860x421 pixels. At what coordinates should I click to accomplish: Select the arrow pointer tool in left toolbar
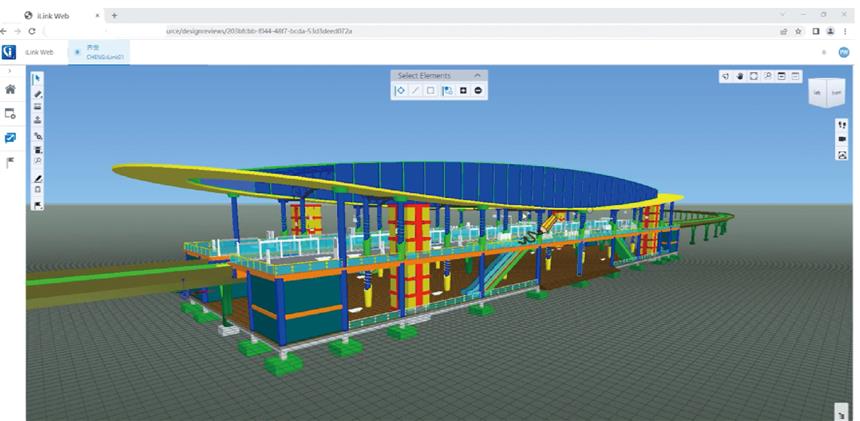38,78
